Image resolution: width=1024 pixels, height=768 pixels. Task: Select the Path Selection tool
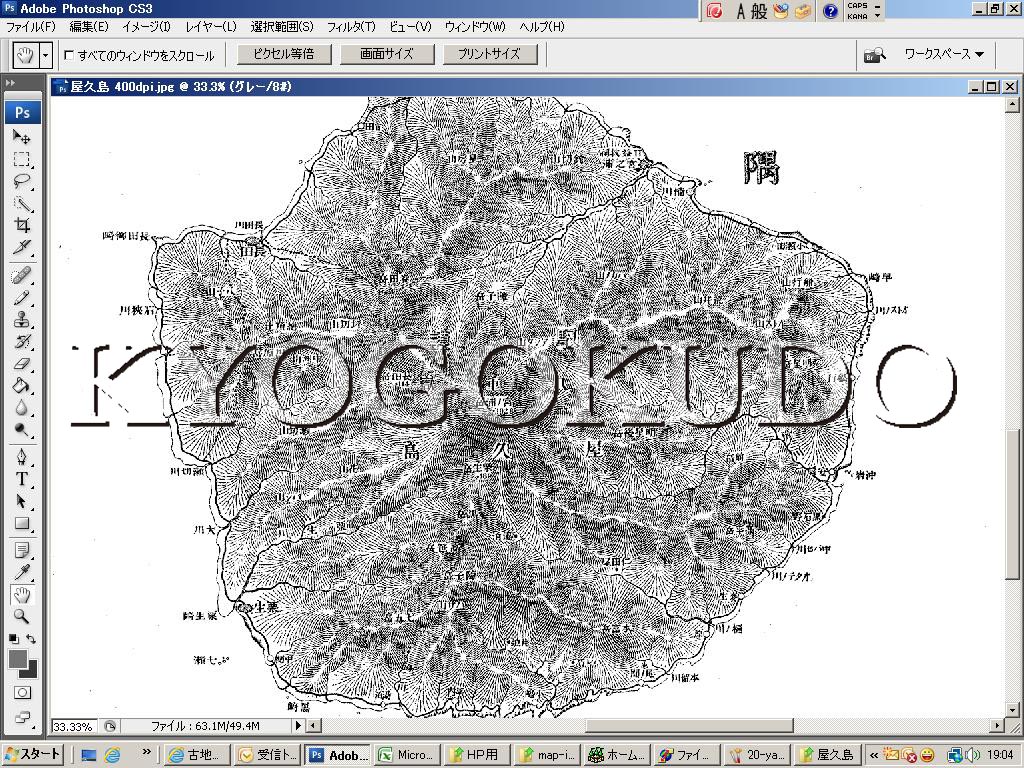22,501
